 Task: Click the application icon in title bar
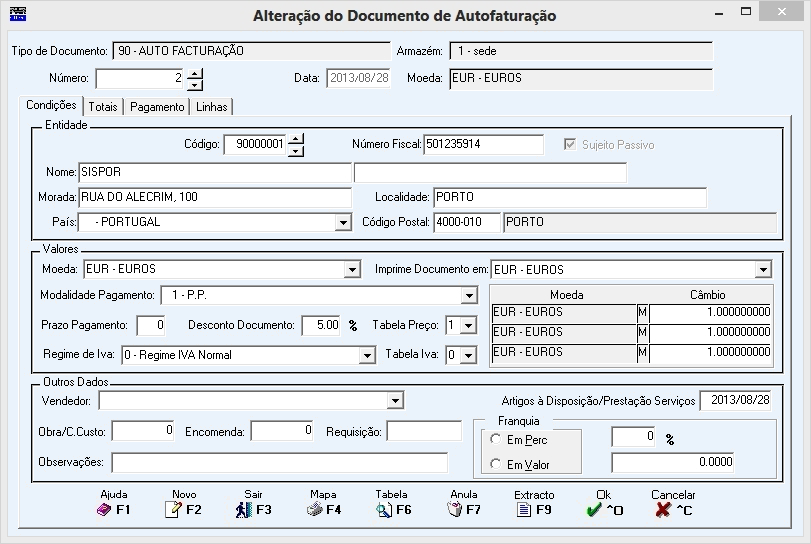point(18,13)
